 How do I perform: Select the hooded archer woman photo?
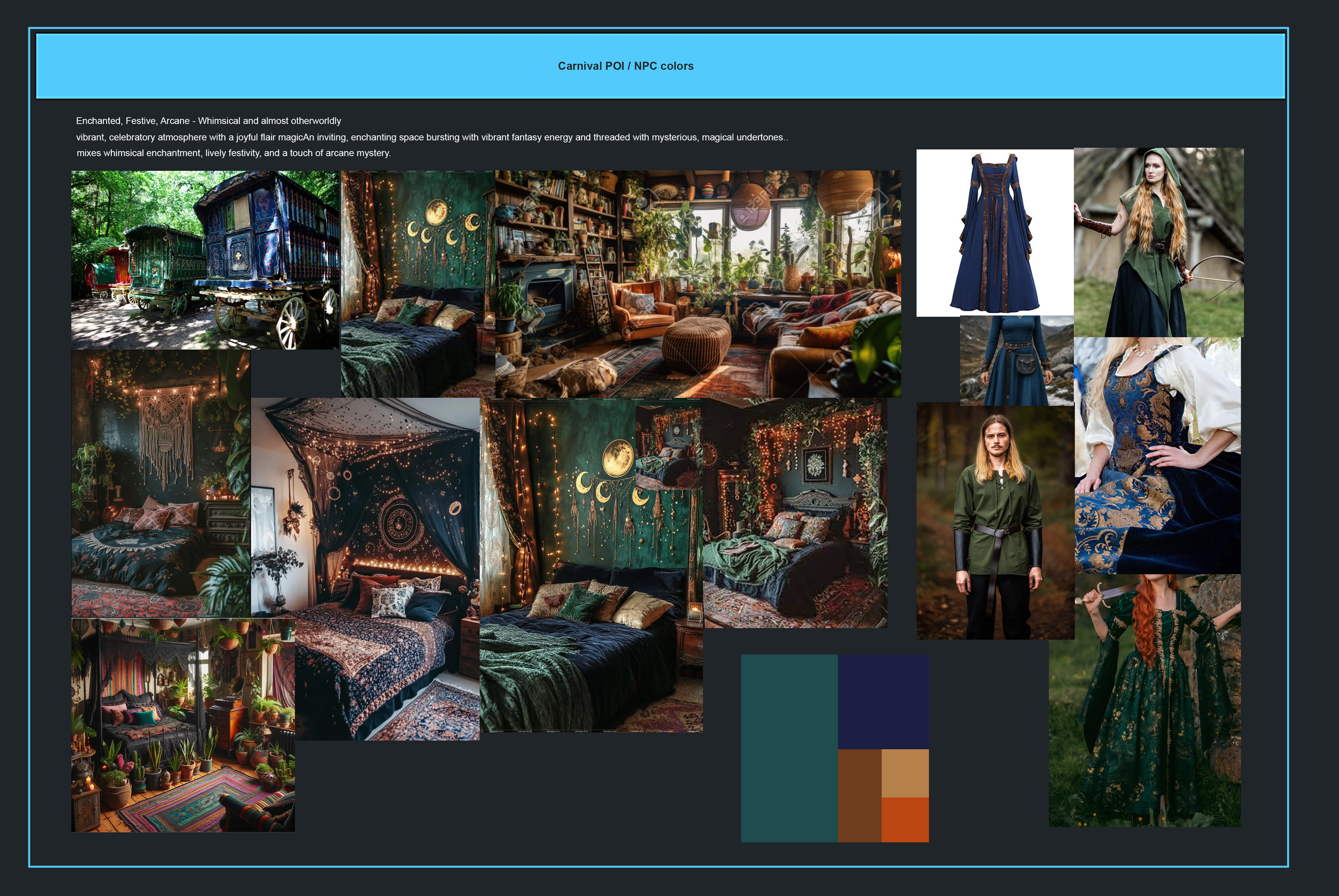click(x=1158, y=242)
